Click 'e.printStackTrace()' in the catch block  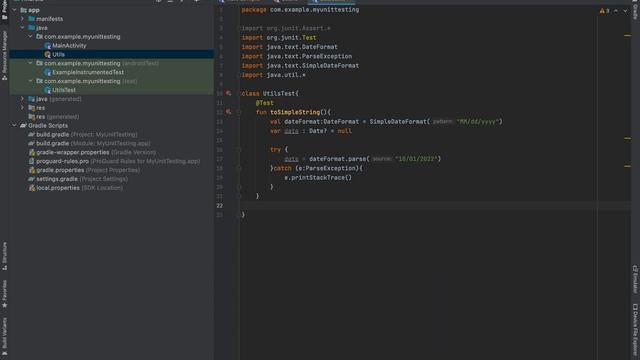318,178
